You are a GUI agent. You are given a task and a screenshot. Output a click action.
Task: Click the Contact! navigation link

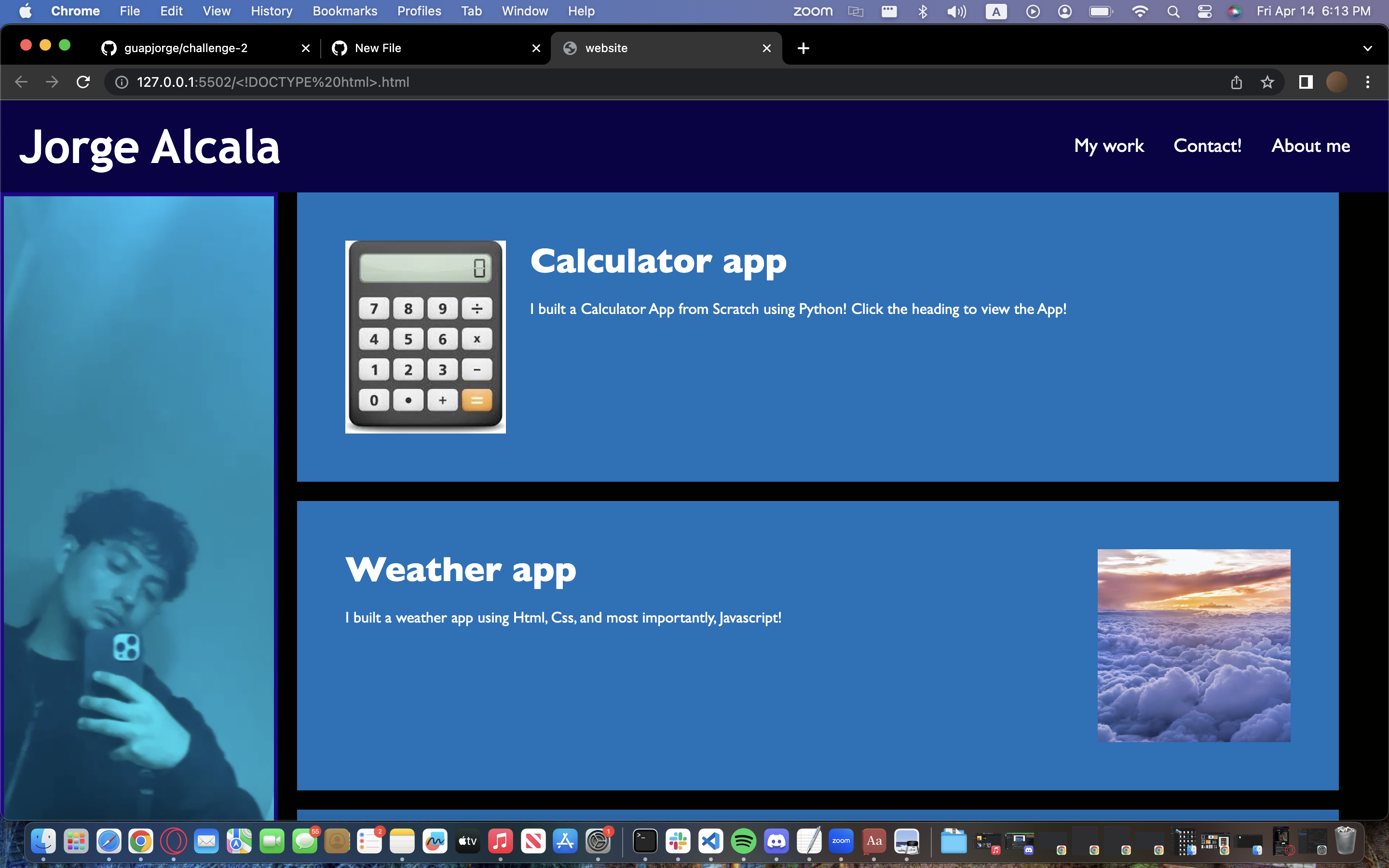(1208, 146)
